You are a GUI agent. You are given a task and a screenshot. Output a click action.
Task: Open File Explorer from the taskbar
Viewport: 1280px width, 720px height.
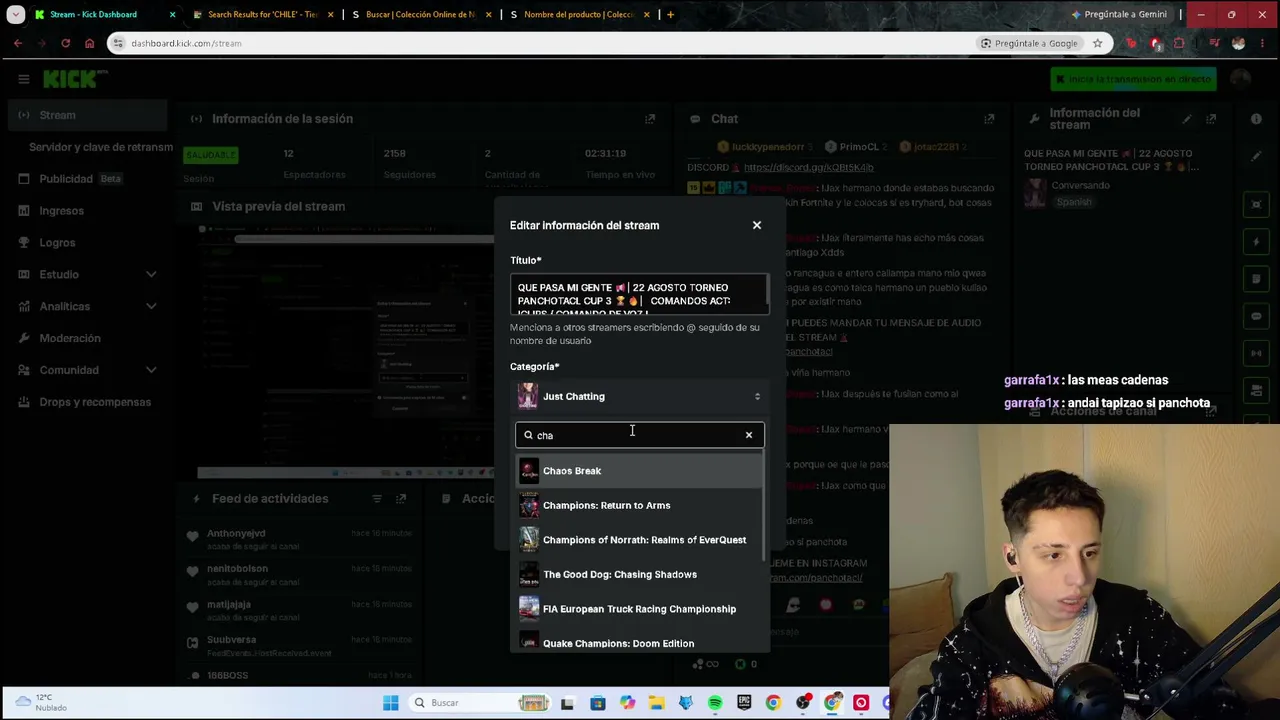point(656,703)
